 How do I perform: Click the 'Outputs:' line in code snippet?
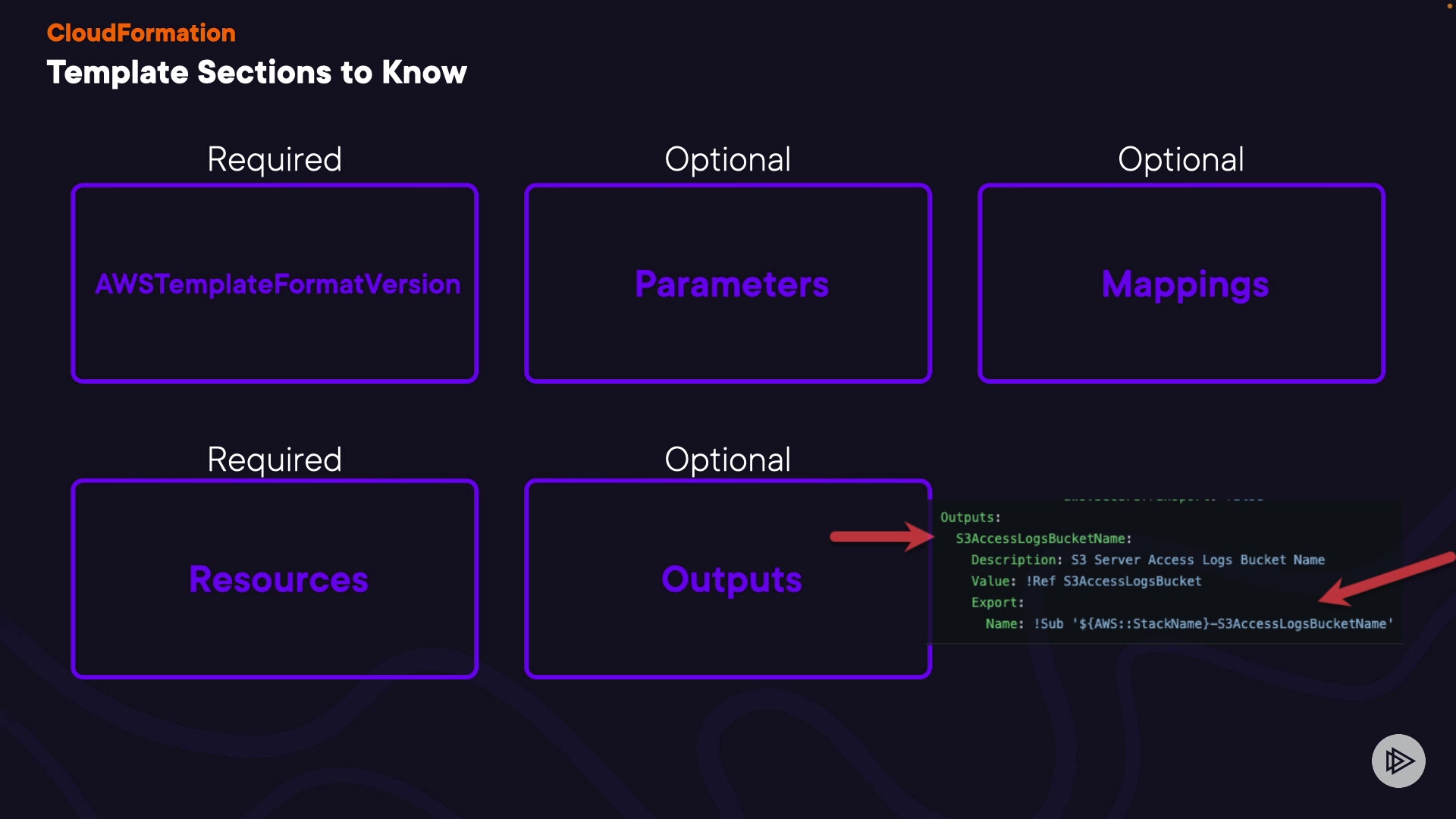(970, 517)
